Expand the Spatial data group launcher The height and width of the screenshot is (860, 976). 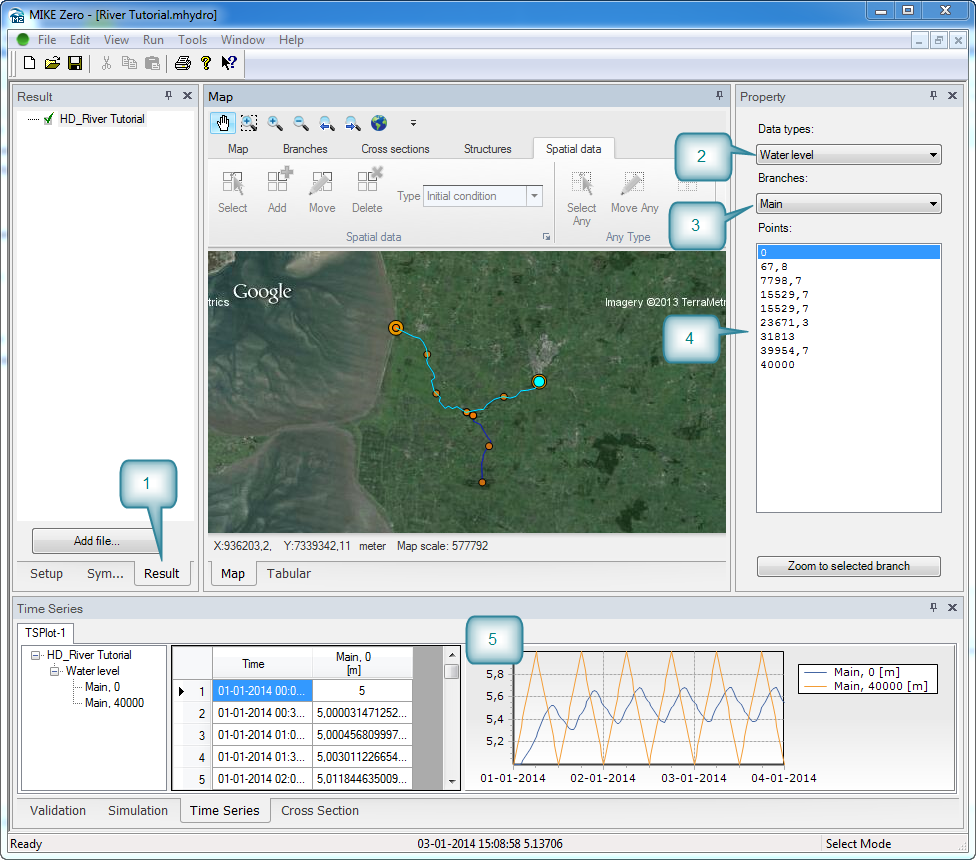tap(546, 237)
